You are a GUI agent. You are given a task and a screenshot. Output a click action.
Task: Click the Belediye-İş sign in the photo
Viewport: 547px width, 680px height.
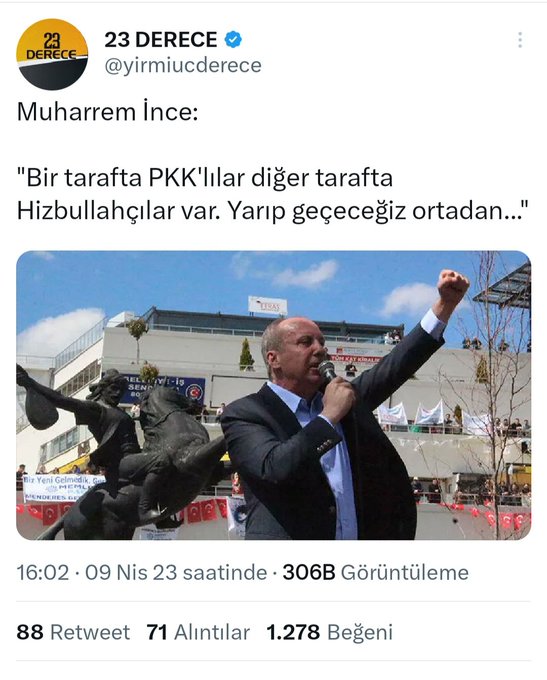(164, 389)
